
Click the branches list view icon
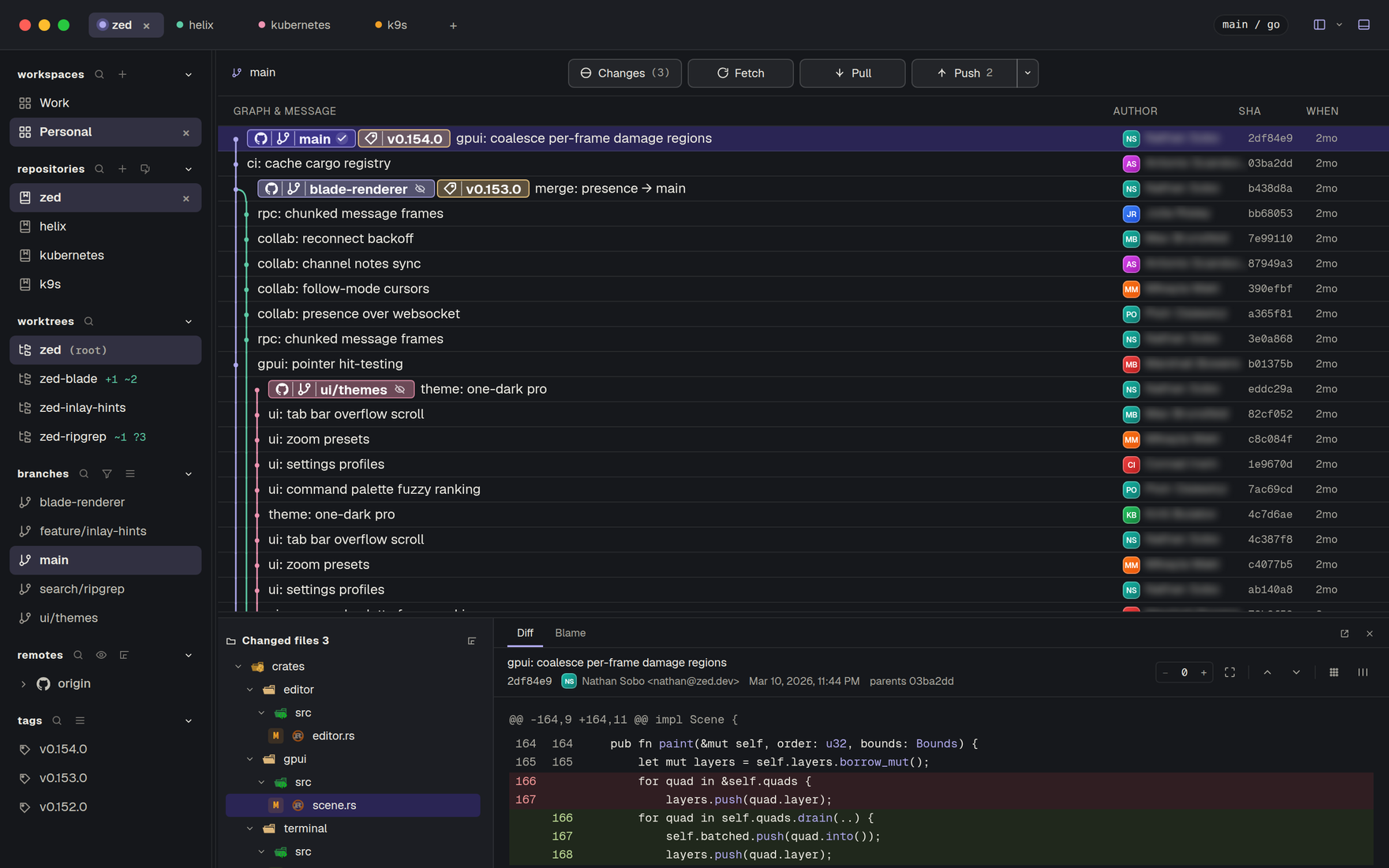click(130, 473)
